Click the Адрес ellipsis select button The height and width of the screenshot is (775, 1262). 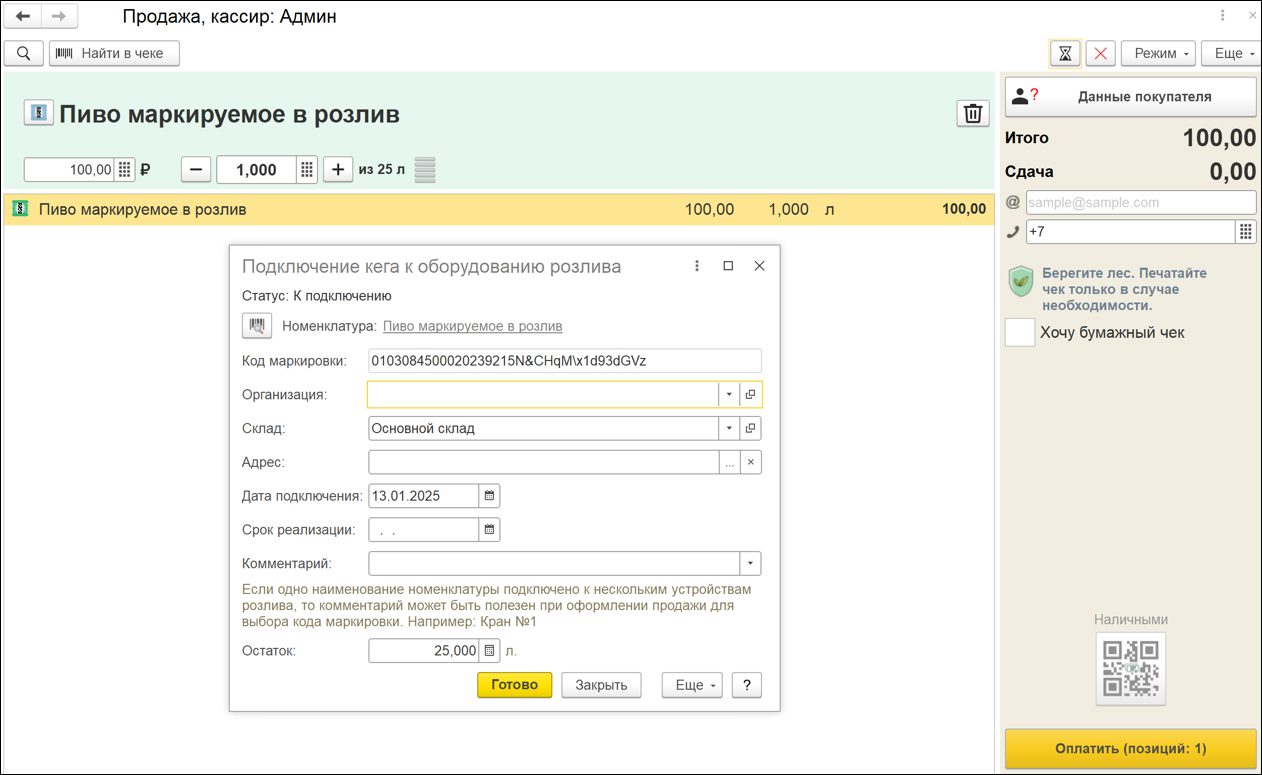click(x=730, y=462)
